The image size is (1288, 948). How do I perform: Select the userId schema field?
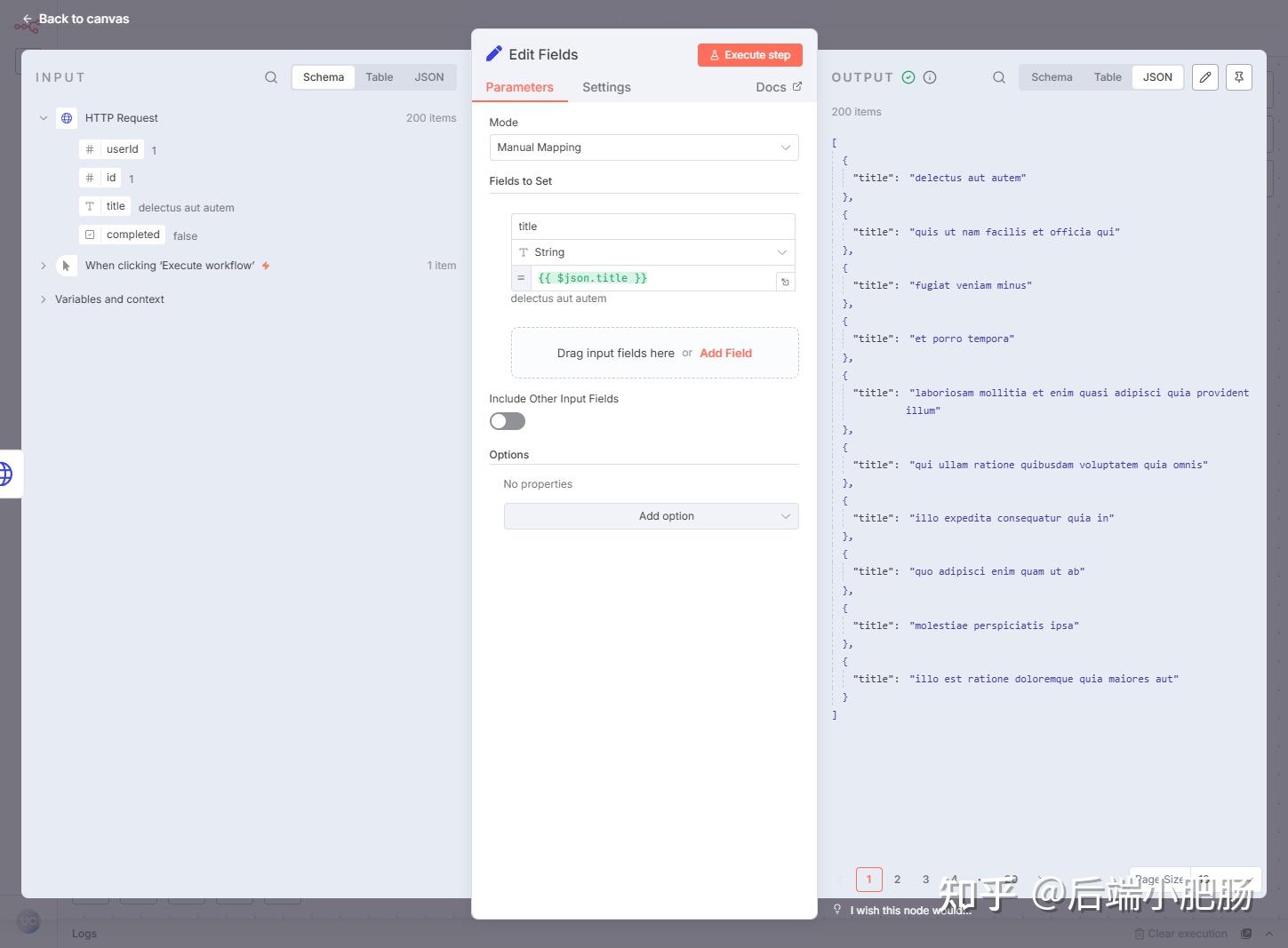pyautogui.click(x=112, y=149)
